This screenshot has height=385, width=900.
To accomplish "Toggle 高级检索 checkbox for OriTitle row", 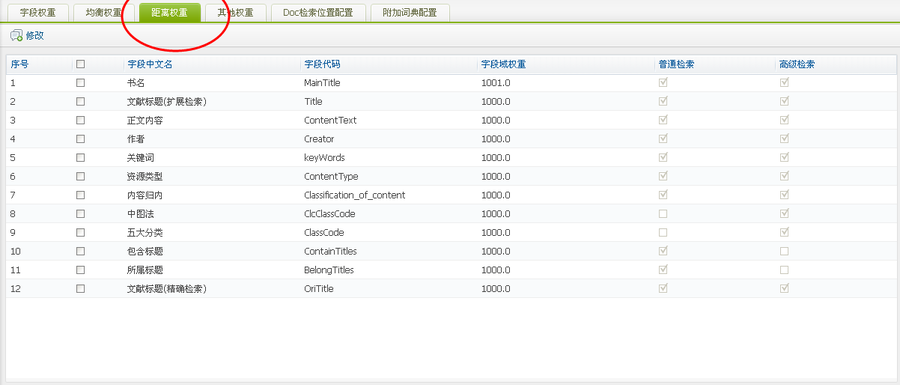I will (784, 289).
